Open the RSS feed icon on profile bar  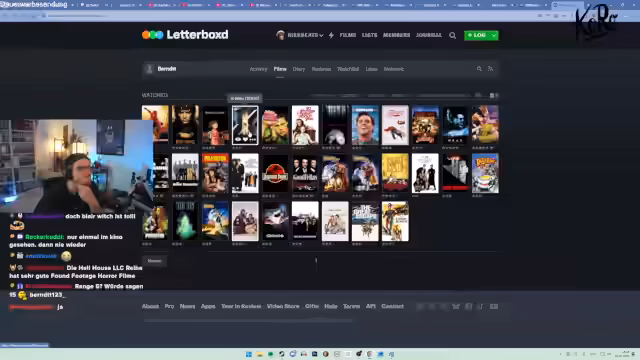click(491, 69)
